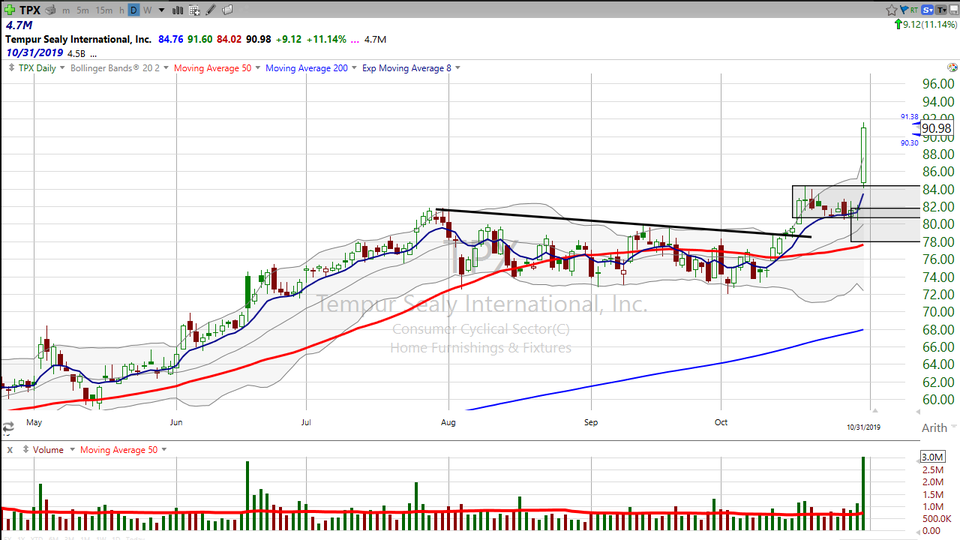Viewport: 960px width, 540px height.
Task: Click the green RT real-time indicator
Action: coord(914,10)
